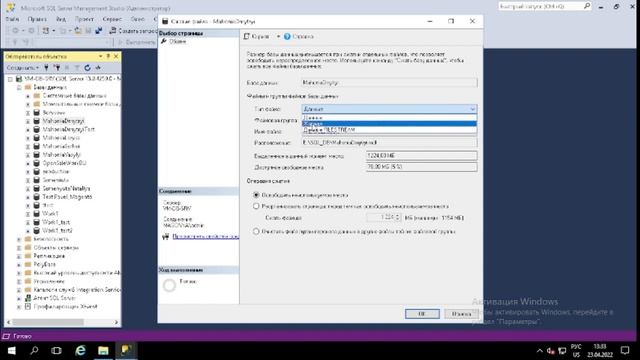Select TestPavel_Mogoreb database
Screen dimensions: 640x360
pyautogui.click(x=67, y=197)
